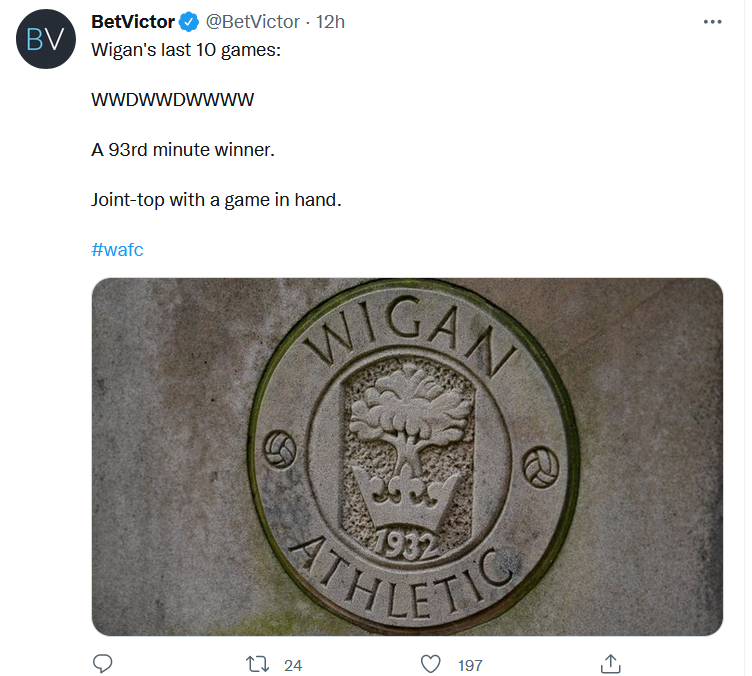Open the tweet's more options menu

click(x=711, y=22)
